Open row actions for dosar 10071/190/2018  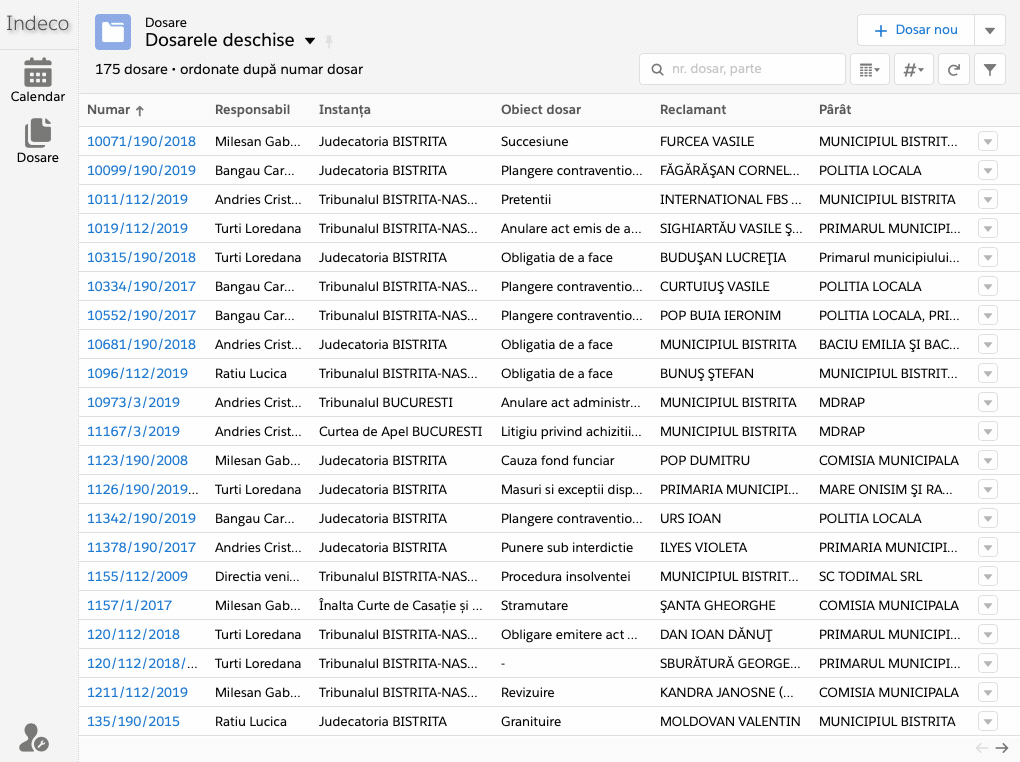(987, 142)
